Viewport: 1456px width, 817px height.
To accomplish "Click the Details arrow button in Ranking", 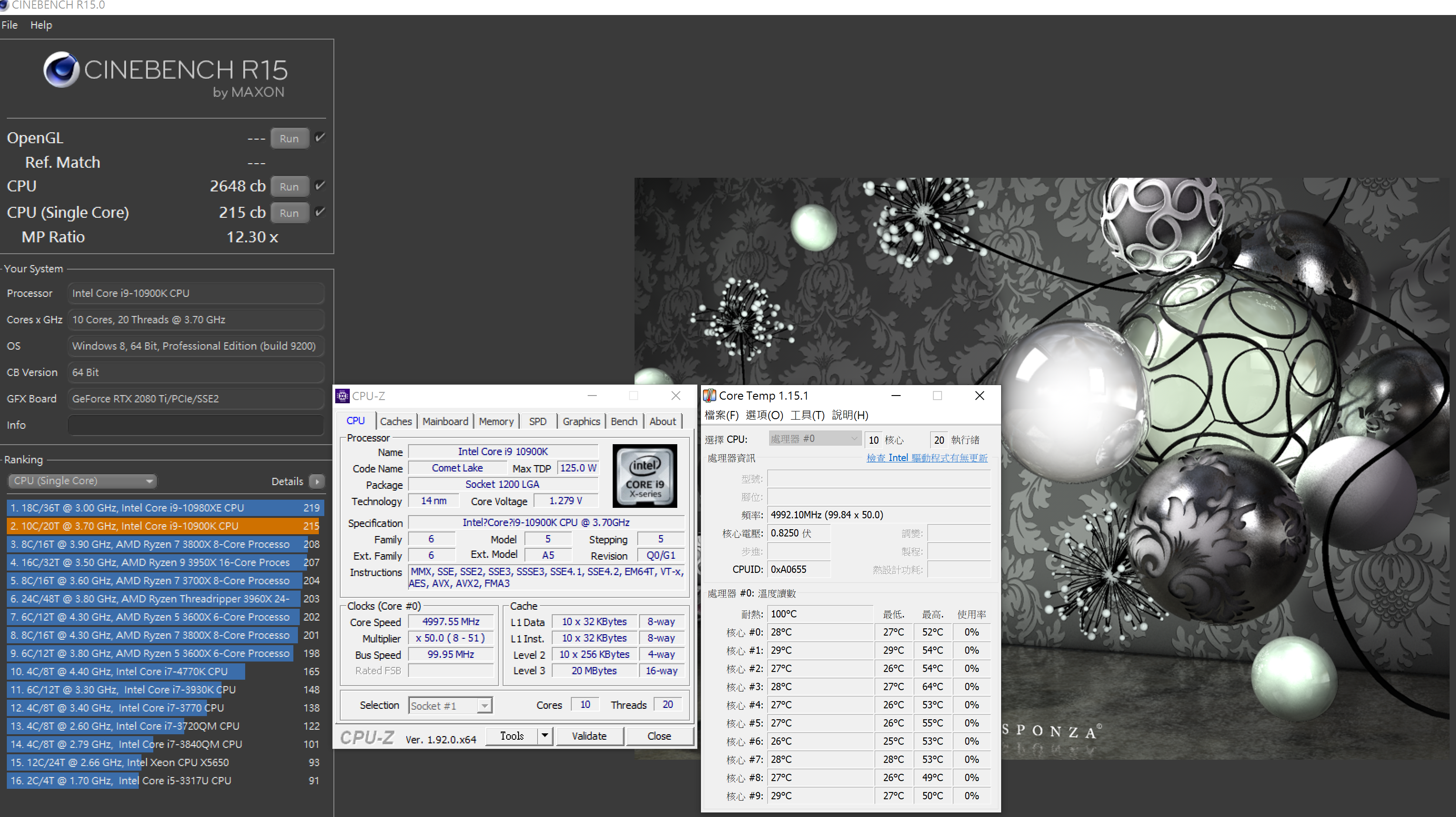I will (x=317, y=481).
